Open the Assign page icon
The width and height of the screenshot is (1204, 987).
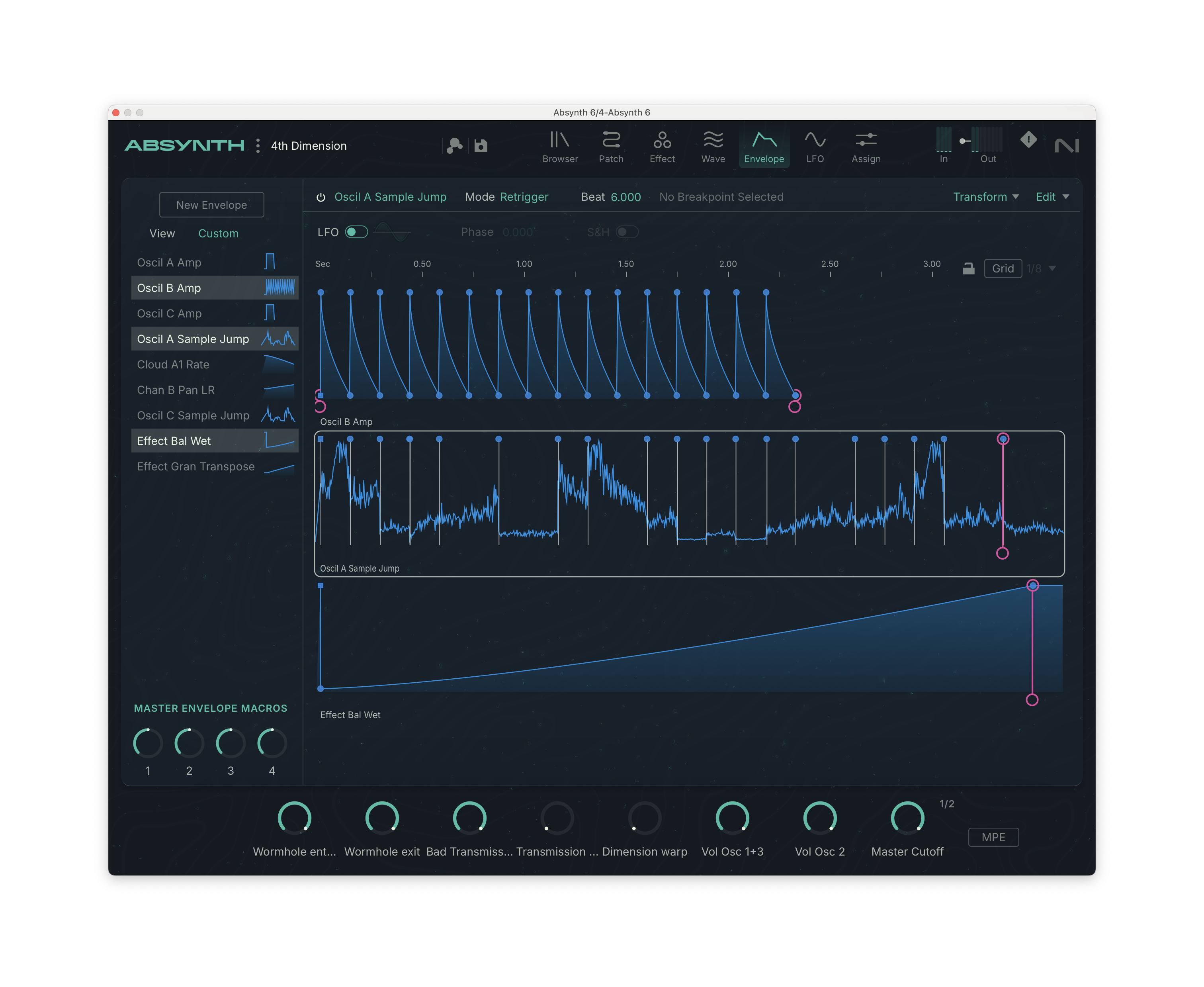click(866, 147)
